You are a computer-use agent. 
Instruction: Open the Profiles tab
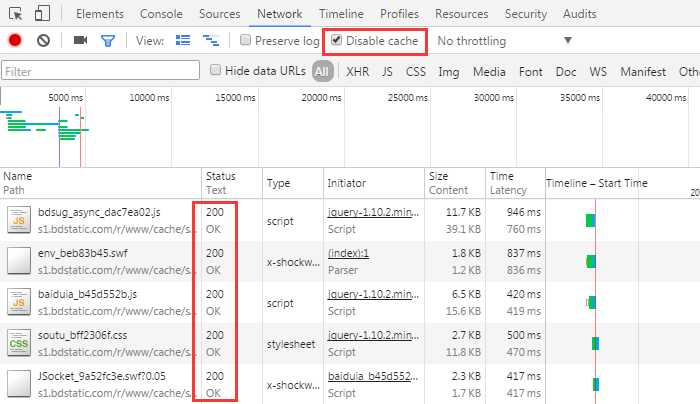point(399,14)
